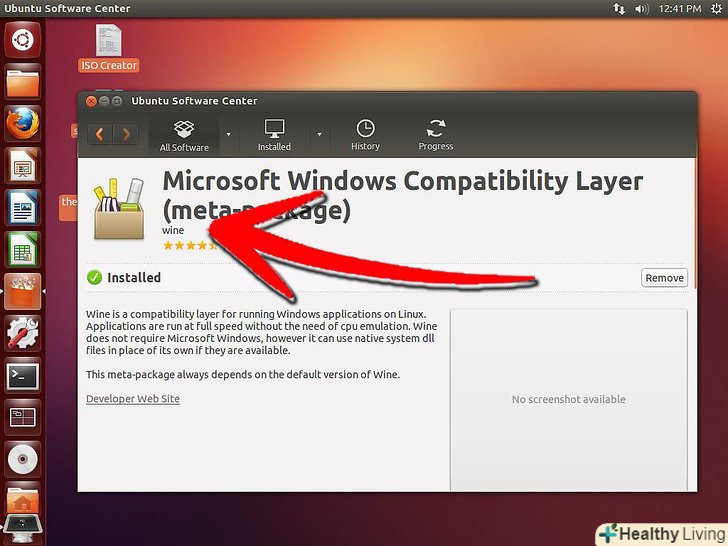View the Progress section

pos(436,135)
